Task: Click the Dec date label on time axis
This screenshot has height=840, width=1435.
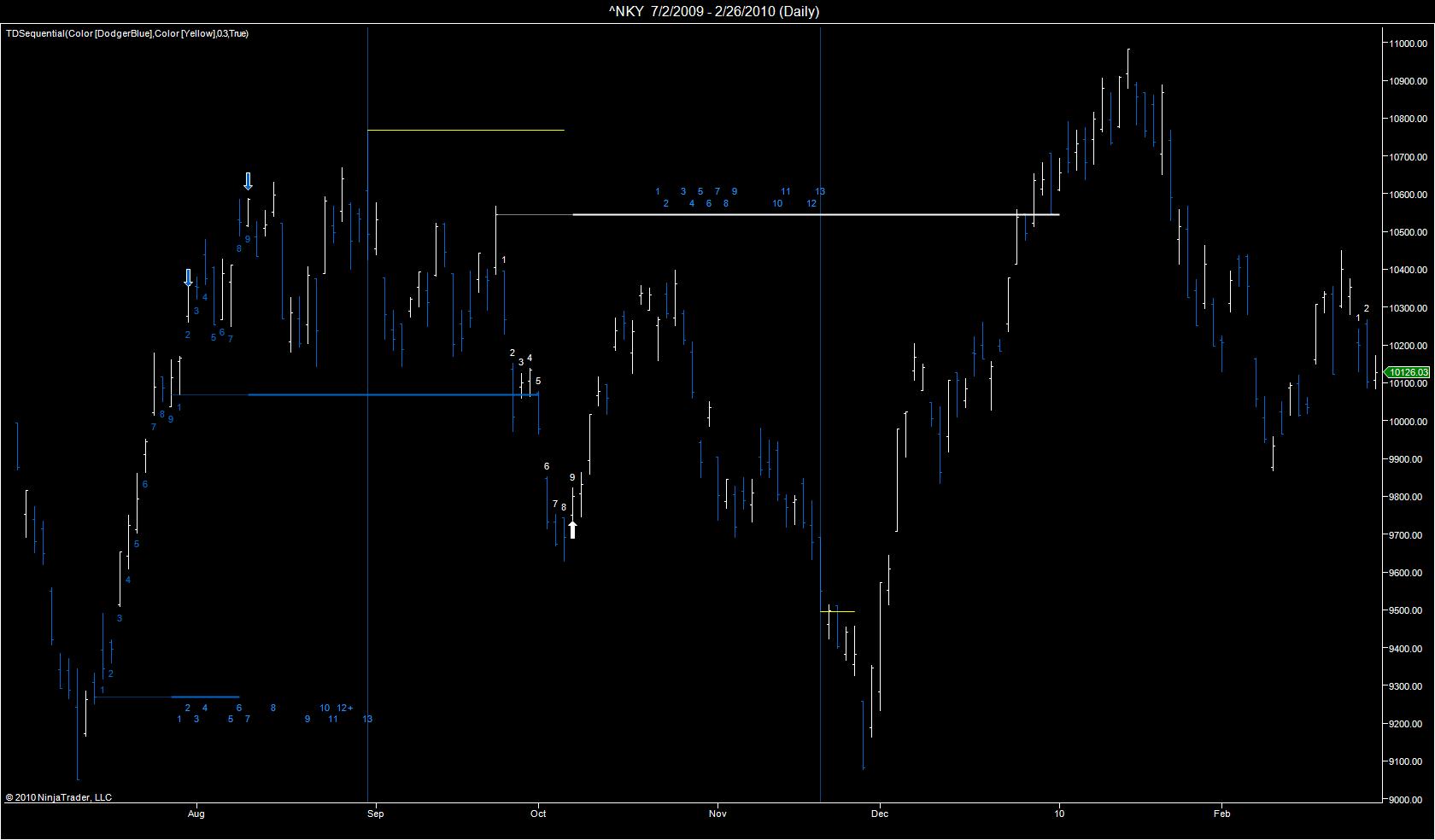Action: coord(880,814)
